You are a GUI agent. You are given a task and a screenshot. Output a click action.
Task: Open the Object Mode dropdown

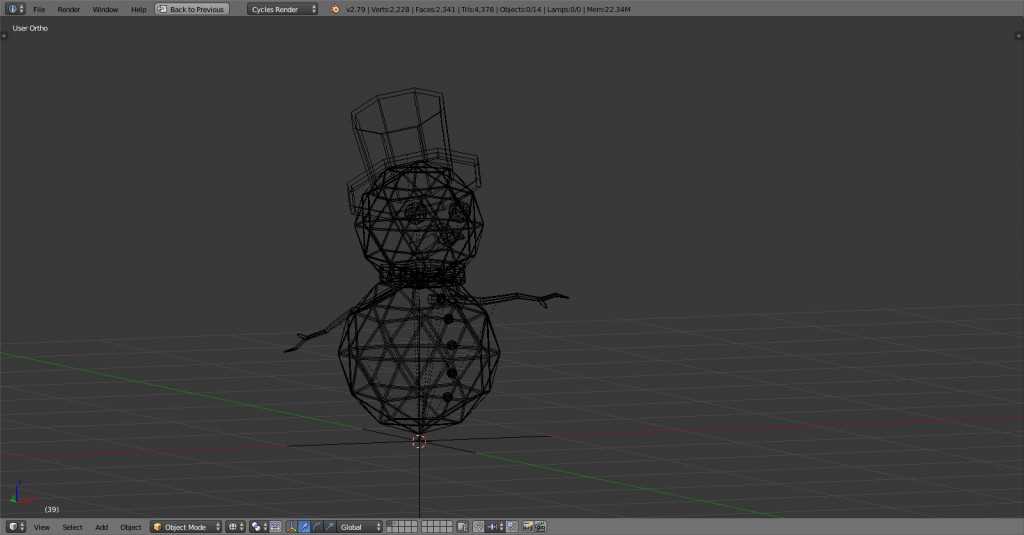tap(186, 527)
